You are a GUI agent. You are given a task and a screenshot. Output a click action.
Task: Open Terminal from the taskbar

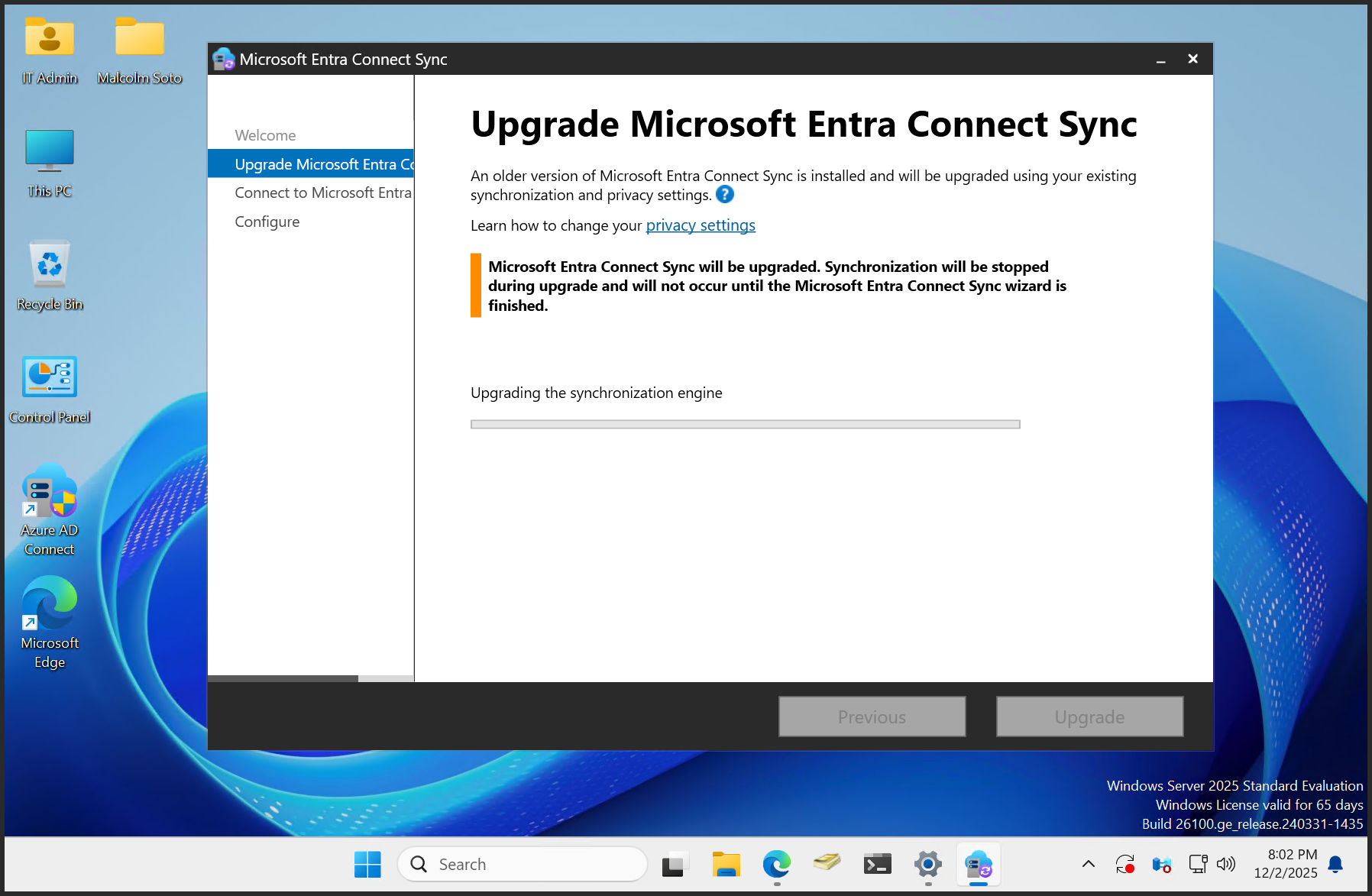(877, 864)
